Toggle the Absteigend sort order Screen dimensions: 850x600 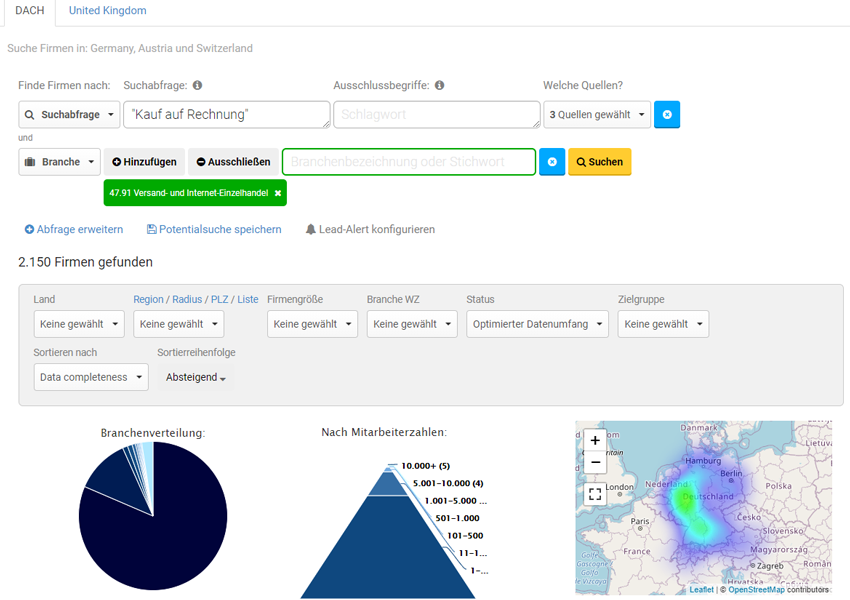tap(196, 377)
